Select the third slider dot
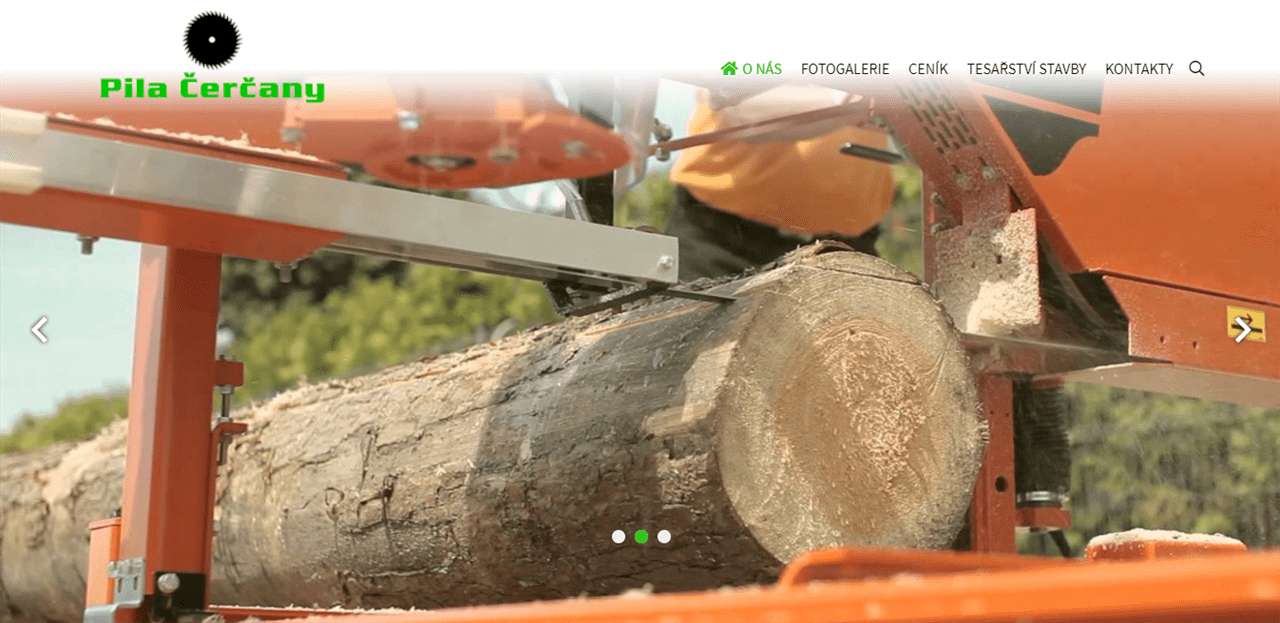Image resolution: width=1280 pixels, height=623 pixels. click(664, 536)
